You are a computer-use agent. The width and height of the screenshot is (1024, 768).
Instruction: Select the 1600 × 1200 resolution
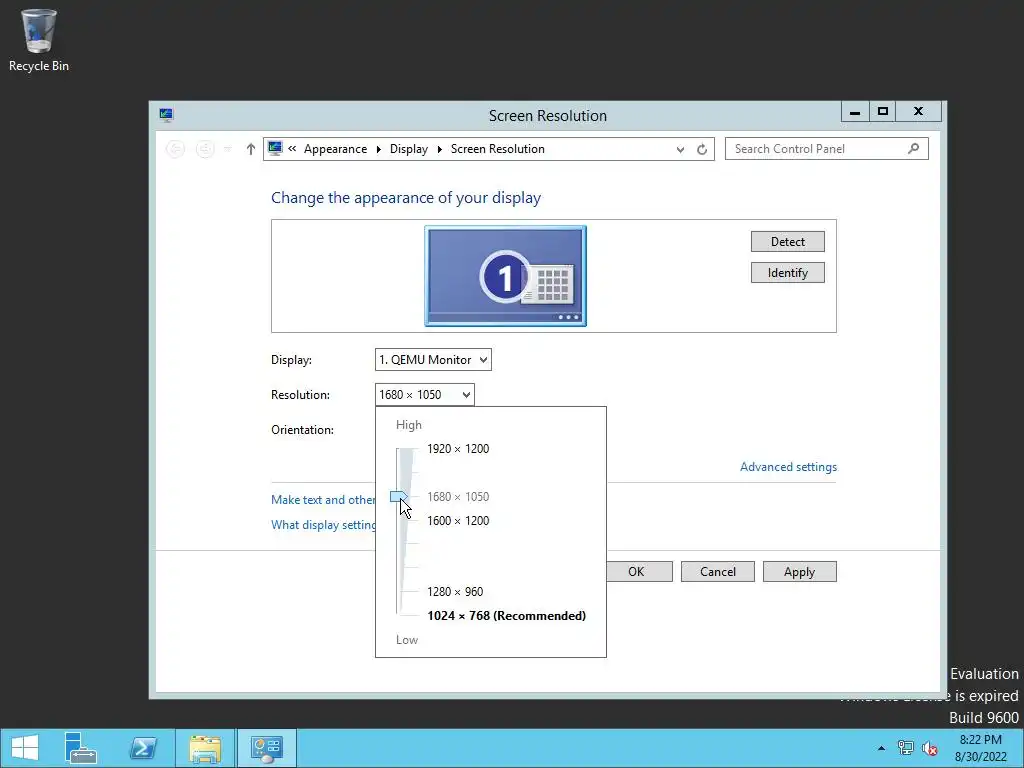pos(458,520)
